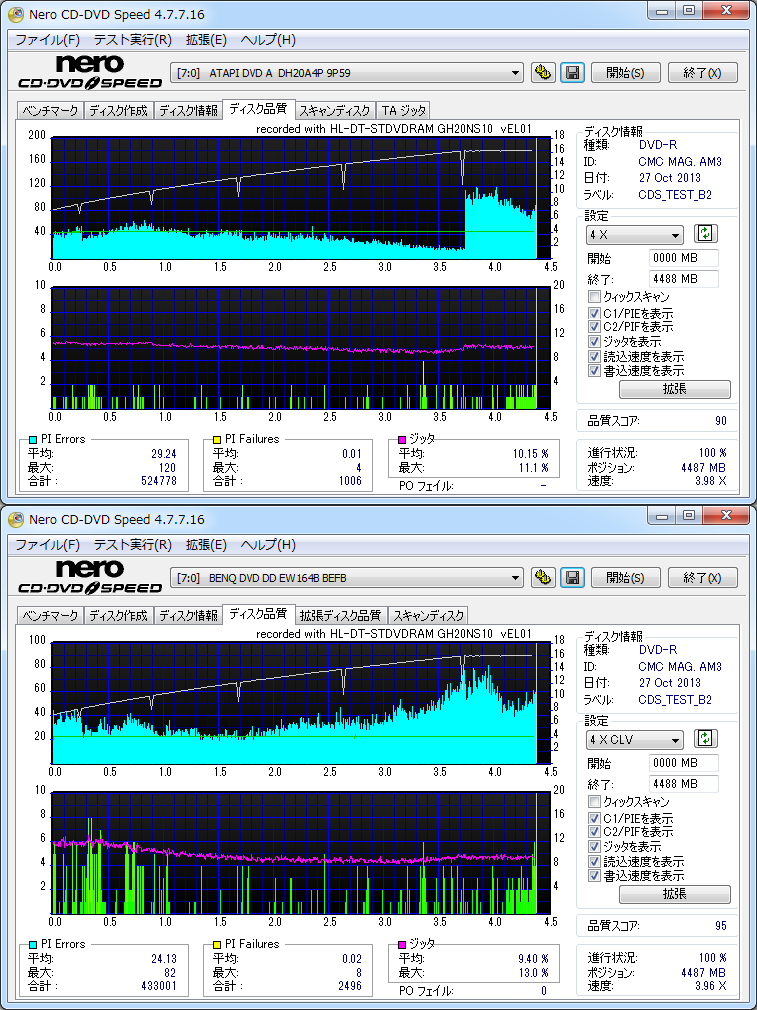Open the ATAPI DVD A DH20A4P drive dropdown
The height and width of the screenshot is (1010, 757).
pyautogui.click(x=347, y=73)
